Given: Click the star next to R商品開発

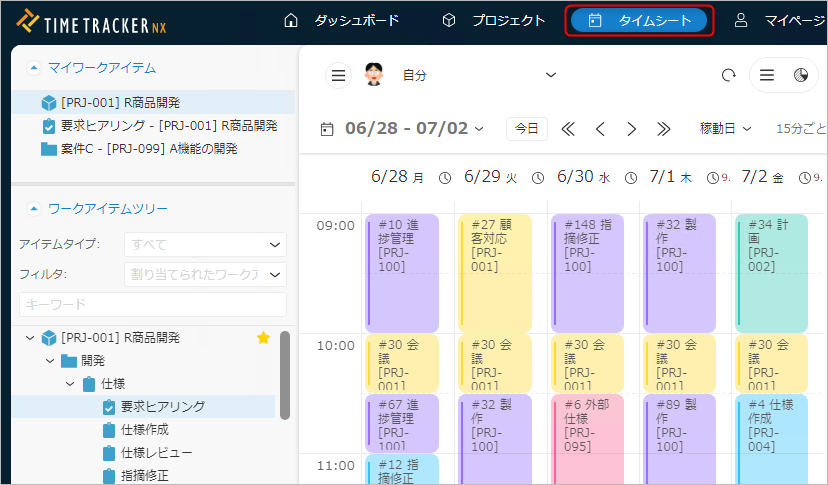Looking at the screenshot, I should click(x=263, y=338).
